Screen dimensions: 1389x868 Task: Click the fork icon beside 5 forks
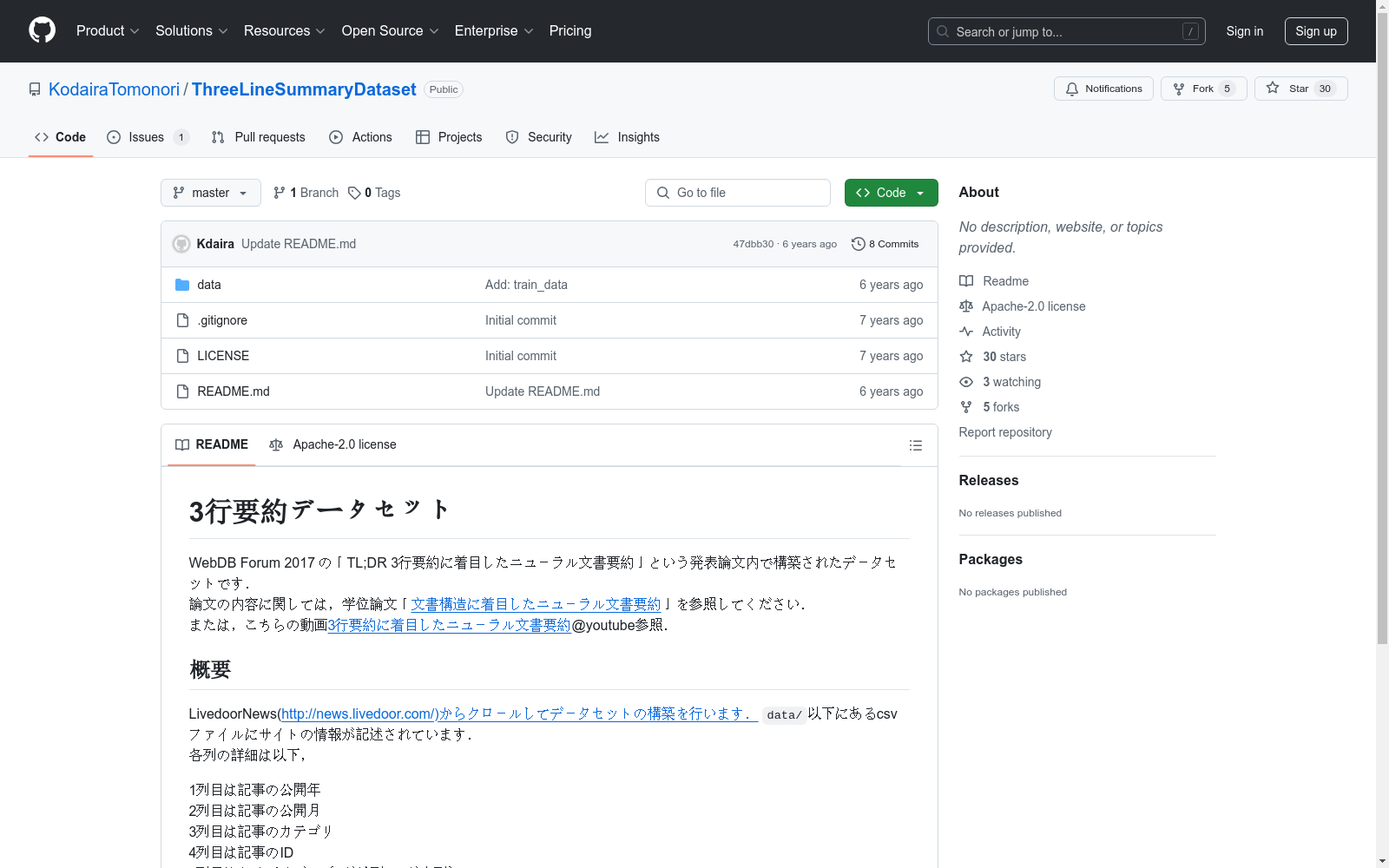(x=966, y=407)
